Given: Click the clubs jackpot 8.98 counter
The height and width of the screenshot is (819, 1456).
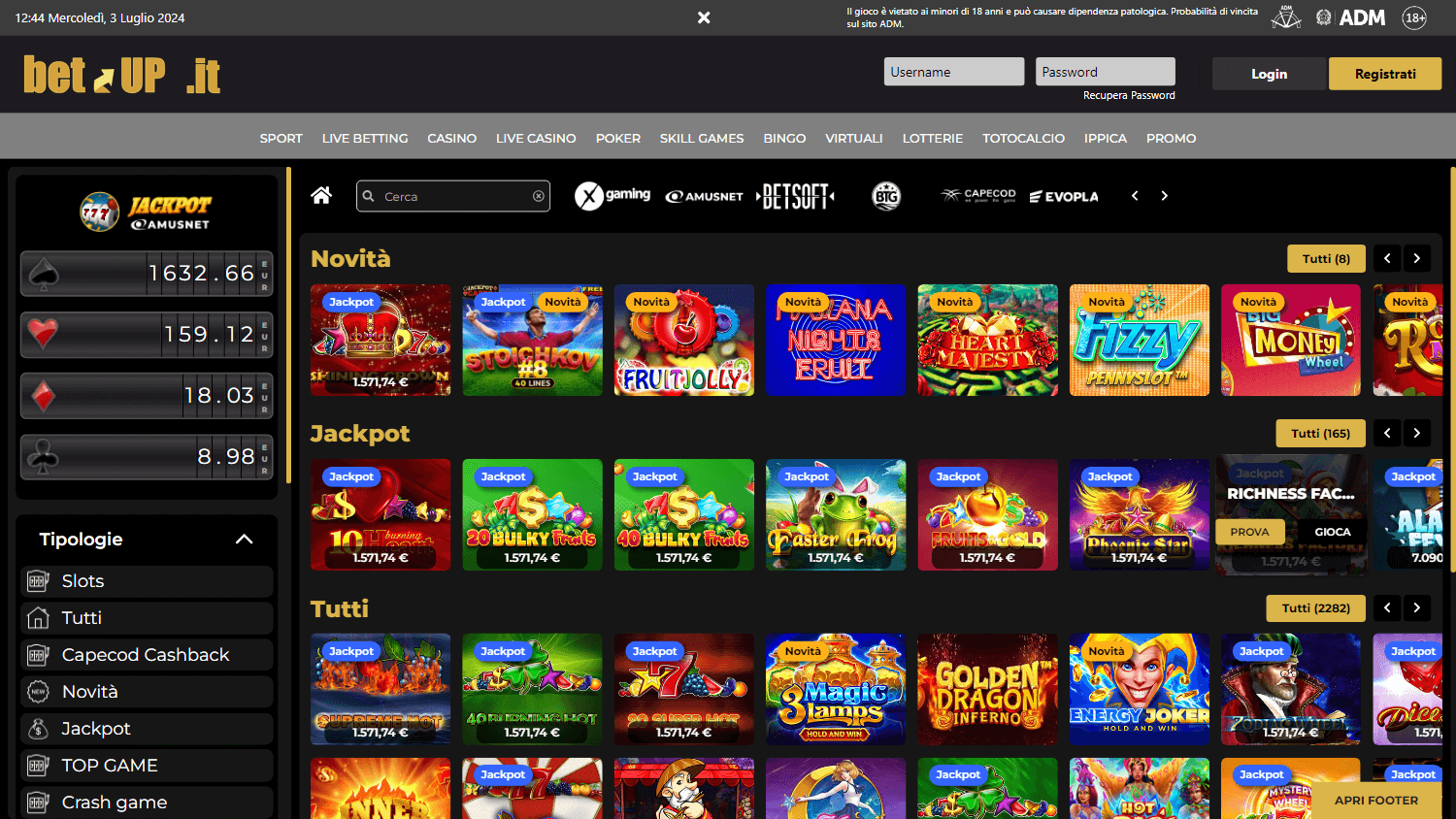Looking at the screenshot, I should (147, 457).
